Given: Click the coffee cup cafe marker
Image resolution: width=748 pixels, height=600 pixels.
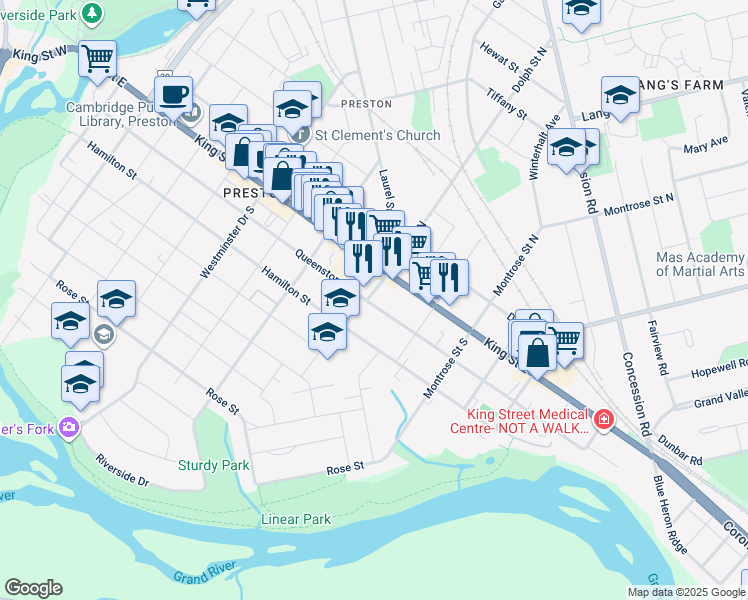Looking at the screenshot, I should pyautogui.click(x=173, y=97).
